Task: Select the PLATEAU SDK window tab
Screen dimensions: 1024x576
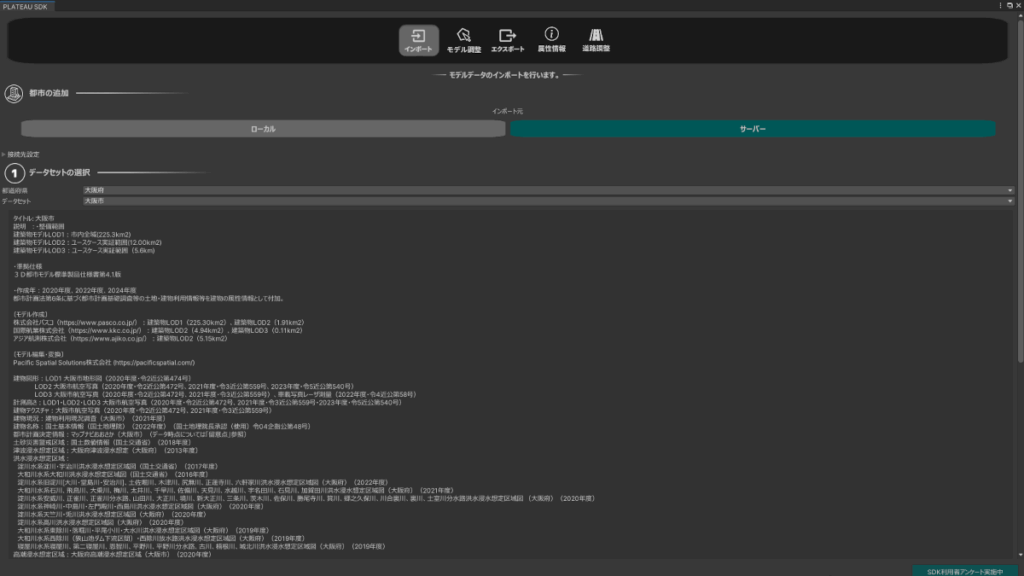Action: pos(27,6)
